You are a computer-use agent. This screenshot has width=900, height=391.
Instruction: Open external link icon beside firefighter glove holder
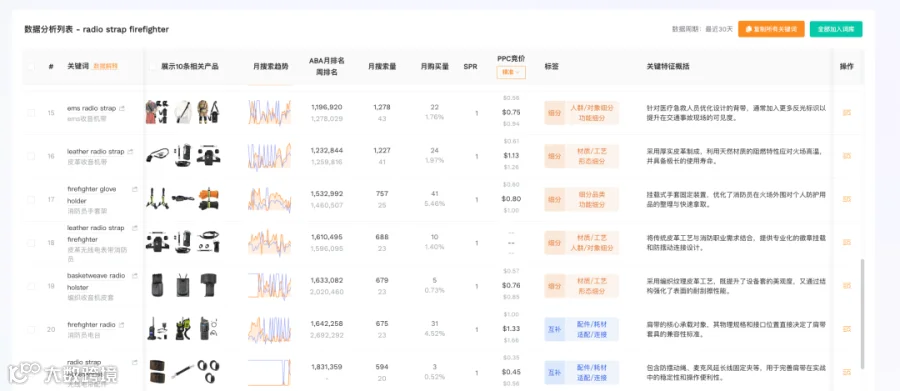pyautogui.click(x=135, y=189)
